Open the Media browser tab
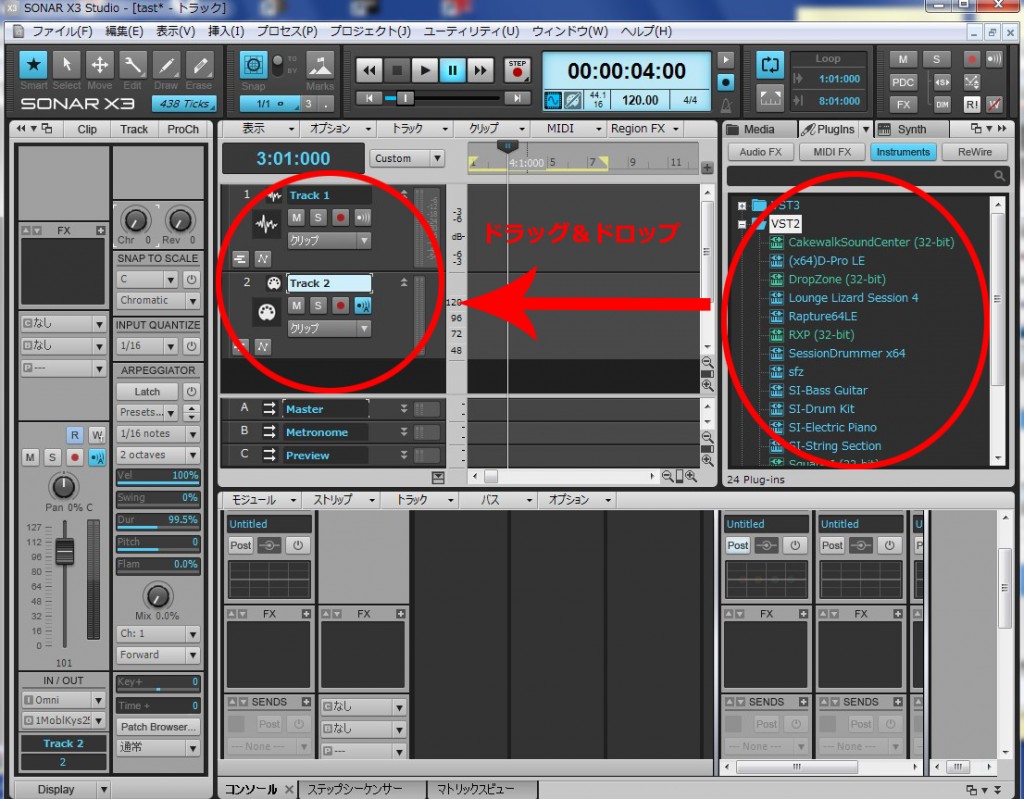 759,129
